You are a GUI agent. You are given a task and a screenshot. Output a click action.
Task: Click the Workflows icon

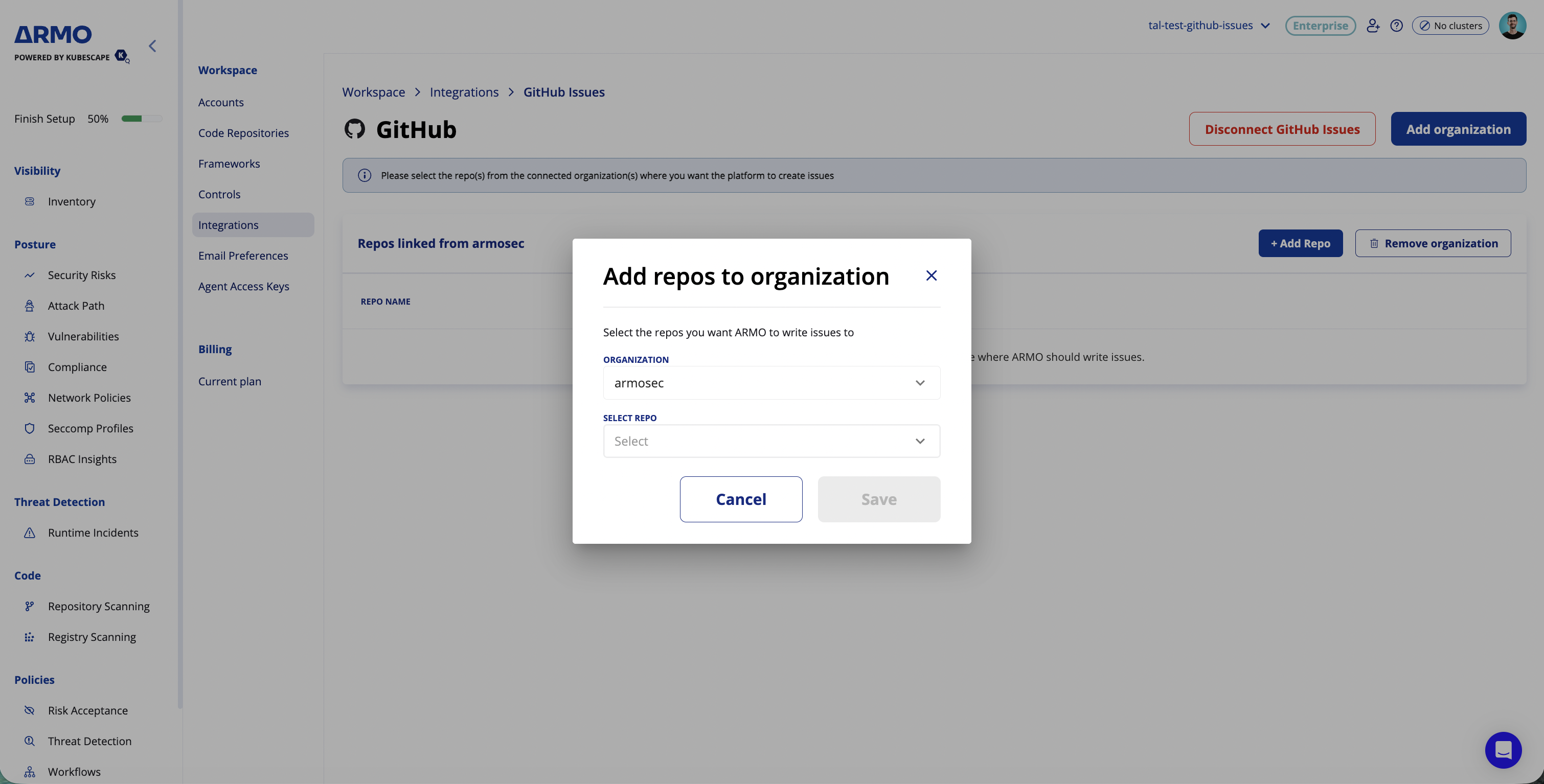coord(29,771)
